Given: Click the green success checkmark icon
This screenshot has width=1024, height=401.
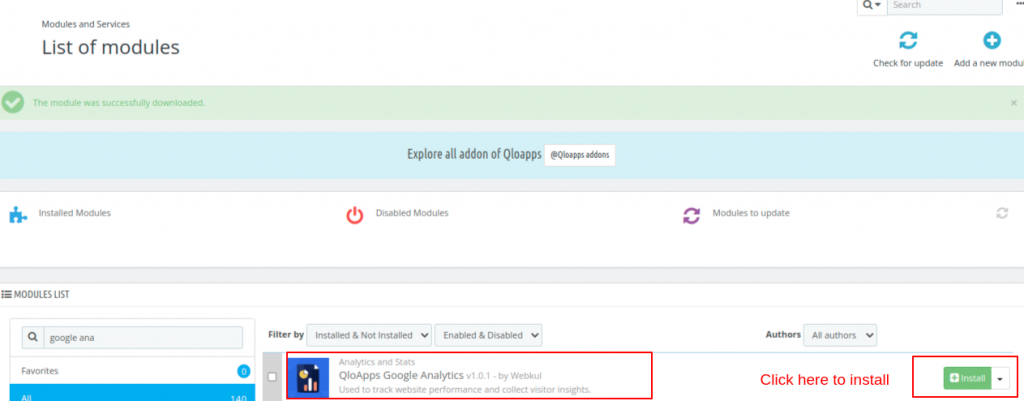Looking at the screenshot, I should (12, 103).
